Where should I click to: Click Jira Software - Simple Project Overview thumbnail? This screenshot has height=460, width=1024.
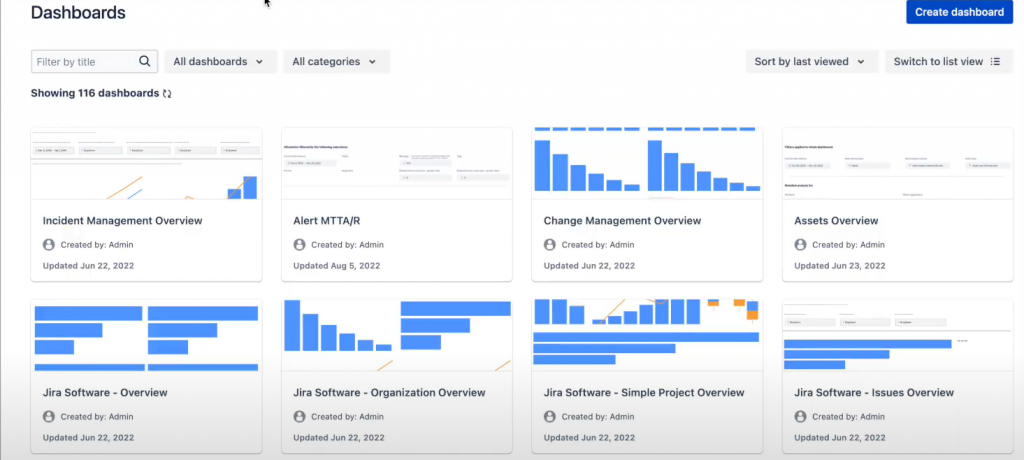click(x=646, y=335)
